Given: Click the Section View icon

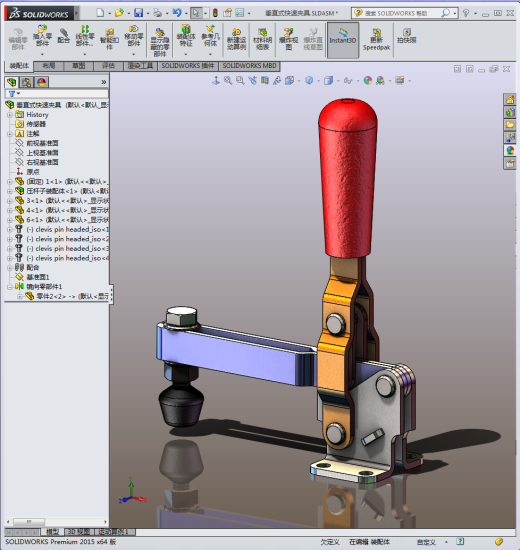Looking at the screenshot, I should [265, 81].
